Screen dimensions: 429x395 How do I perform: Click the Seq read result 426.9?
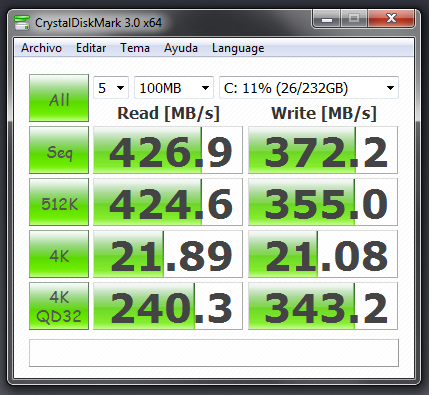168,150
